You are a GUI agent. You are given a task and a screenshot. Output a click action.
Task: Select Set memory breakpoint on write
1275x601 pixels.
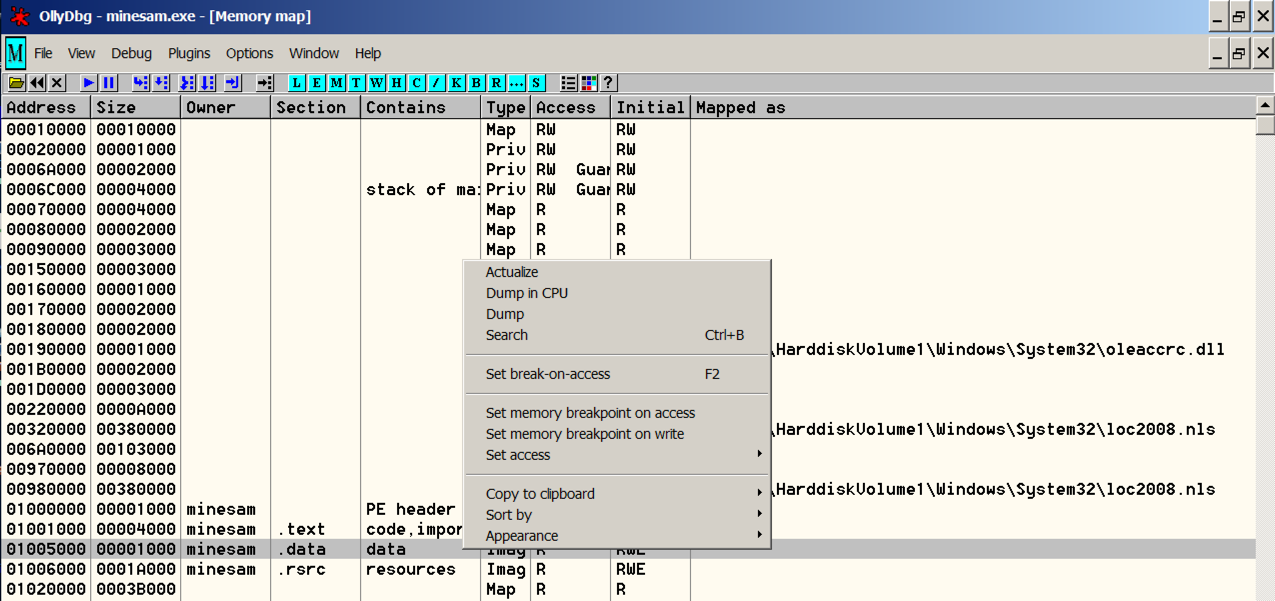(585, 434)
